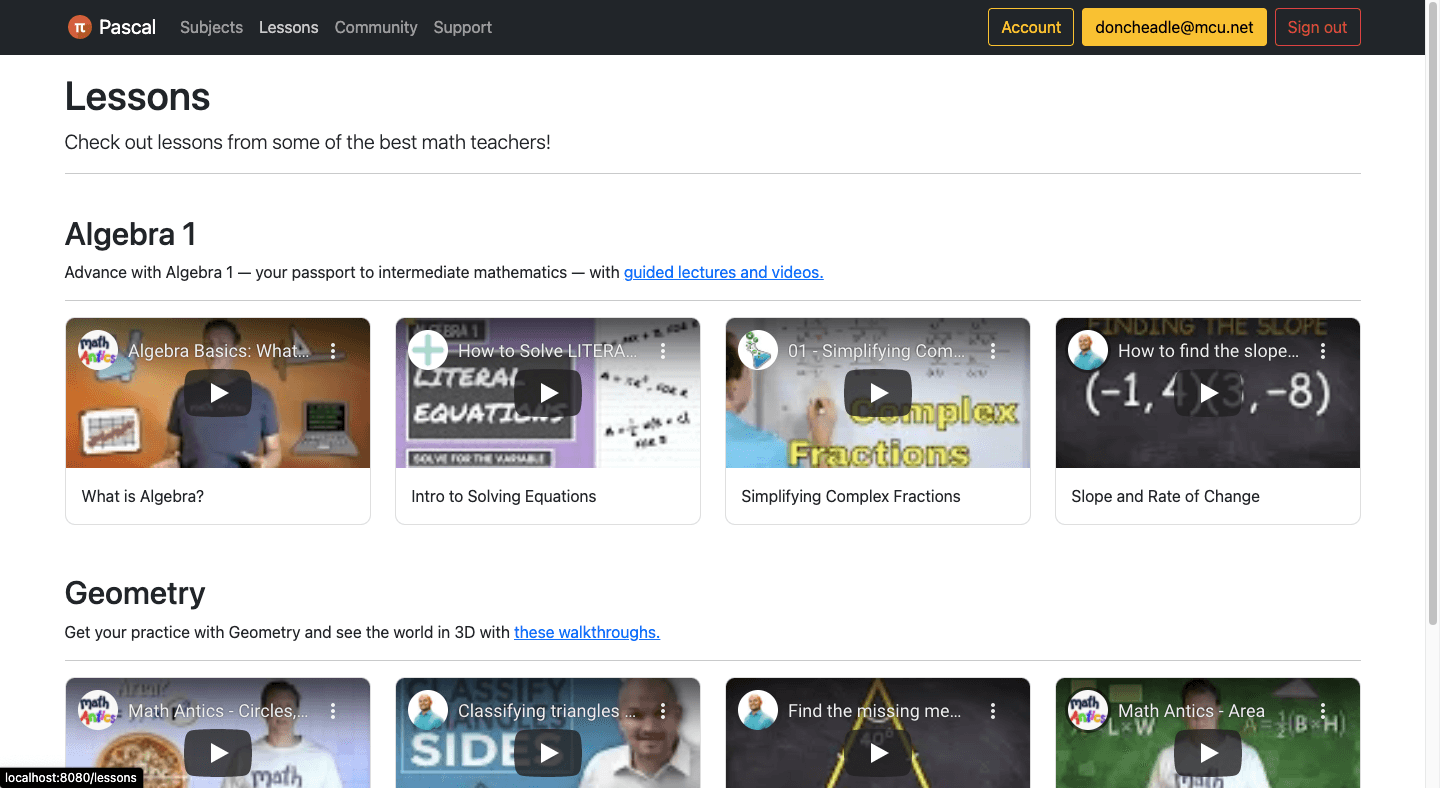
Task: Navigate to the Community section
Action: (x=376, y=27)
